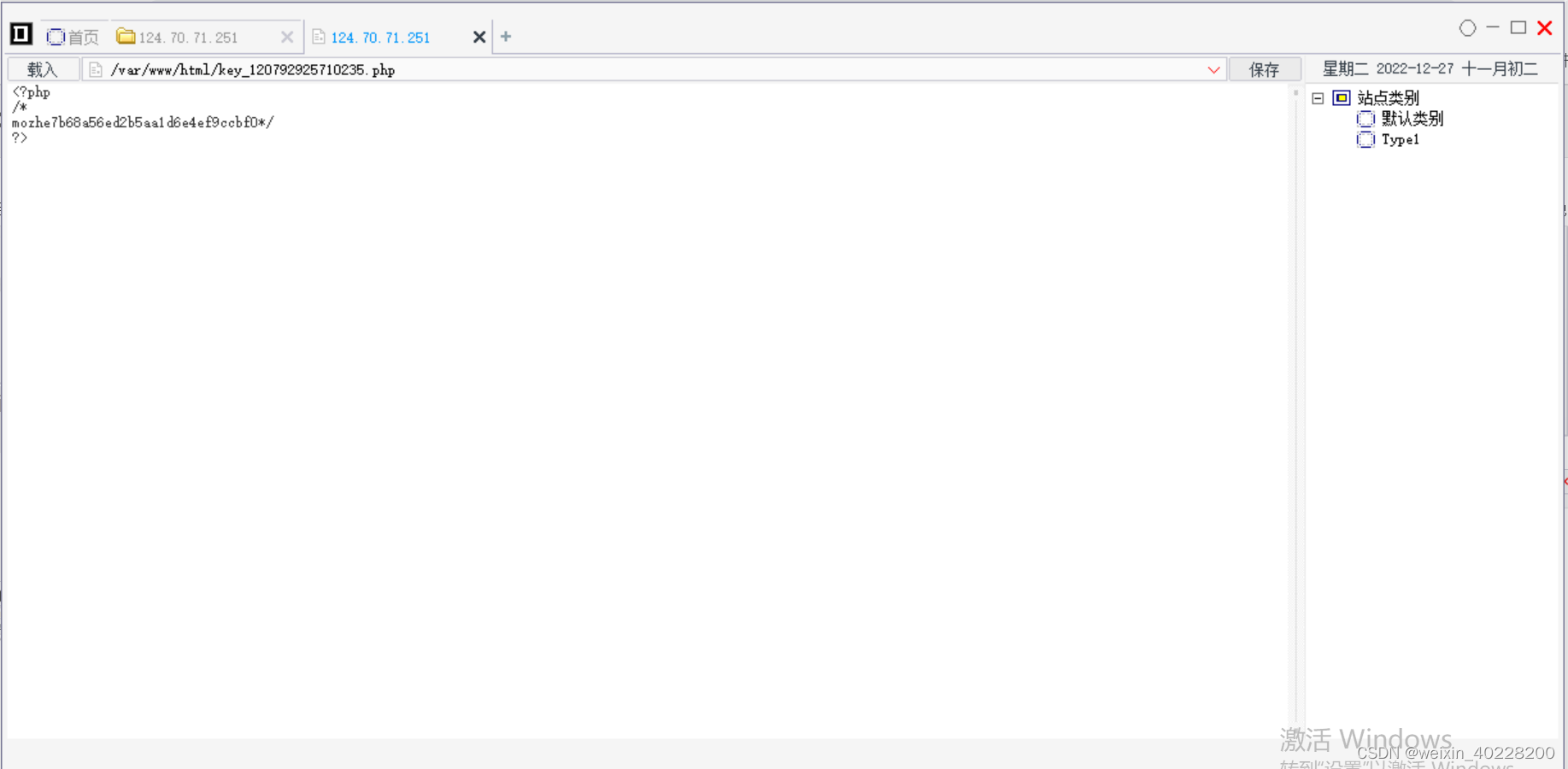The image size is (1568, 769).
Task: Click the mozhe key string line in editor
Action: click(x=143, y=122)
